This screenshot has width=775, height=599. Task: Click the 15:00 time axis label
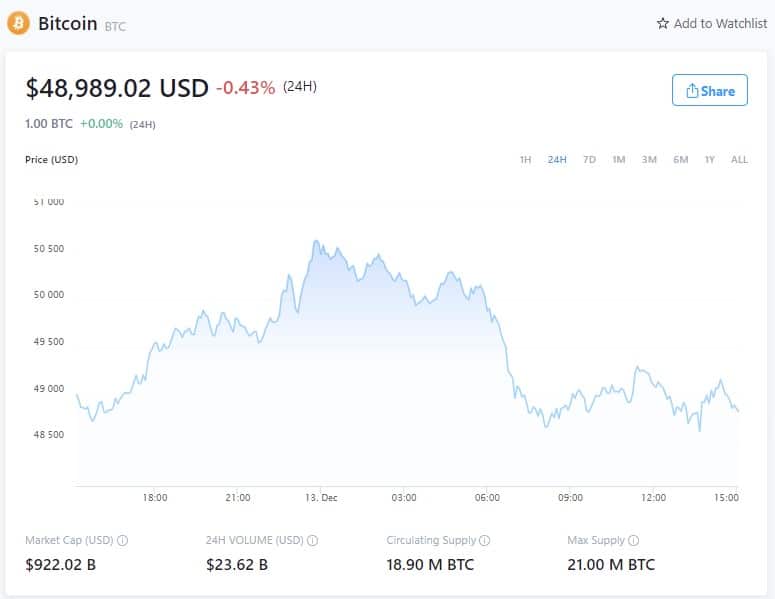(727, 498)
